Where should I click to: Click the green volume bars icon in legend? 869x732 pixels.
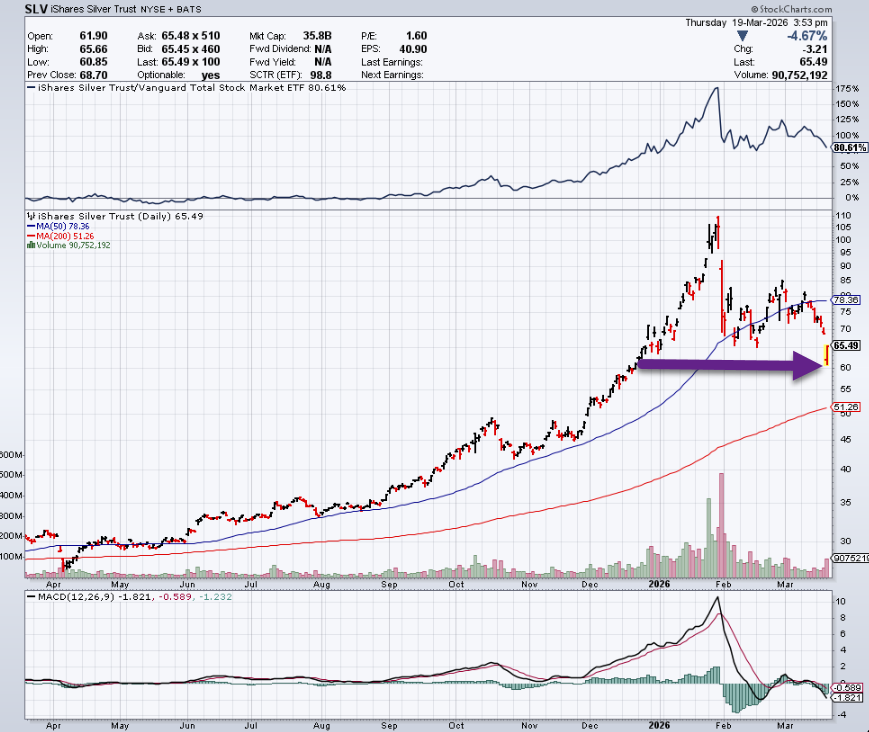click(x=29, y=244)
